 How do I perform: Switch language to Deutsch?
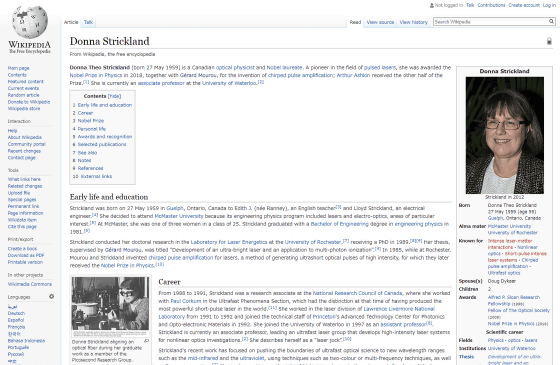point(16,313)
